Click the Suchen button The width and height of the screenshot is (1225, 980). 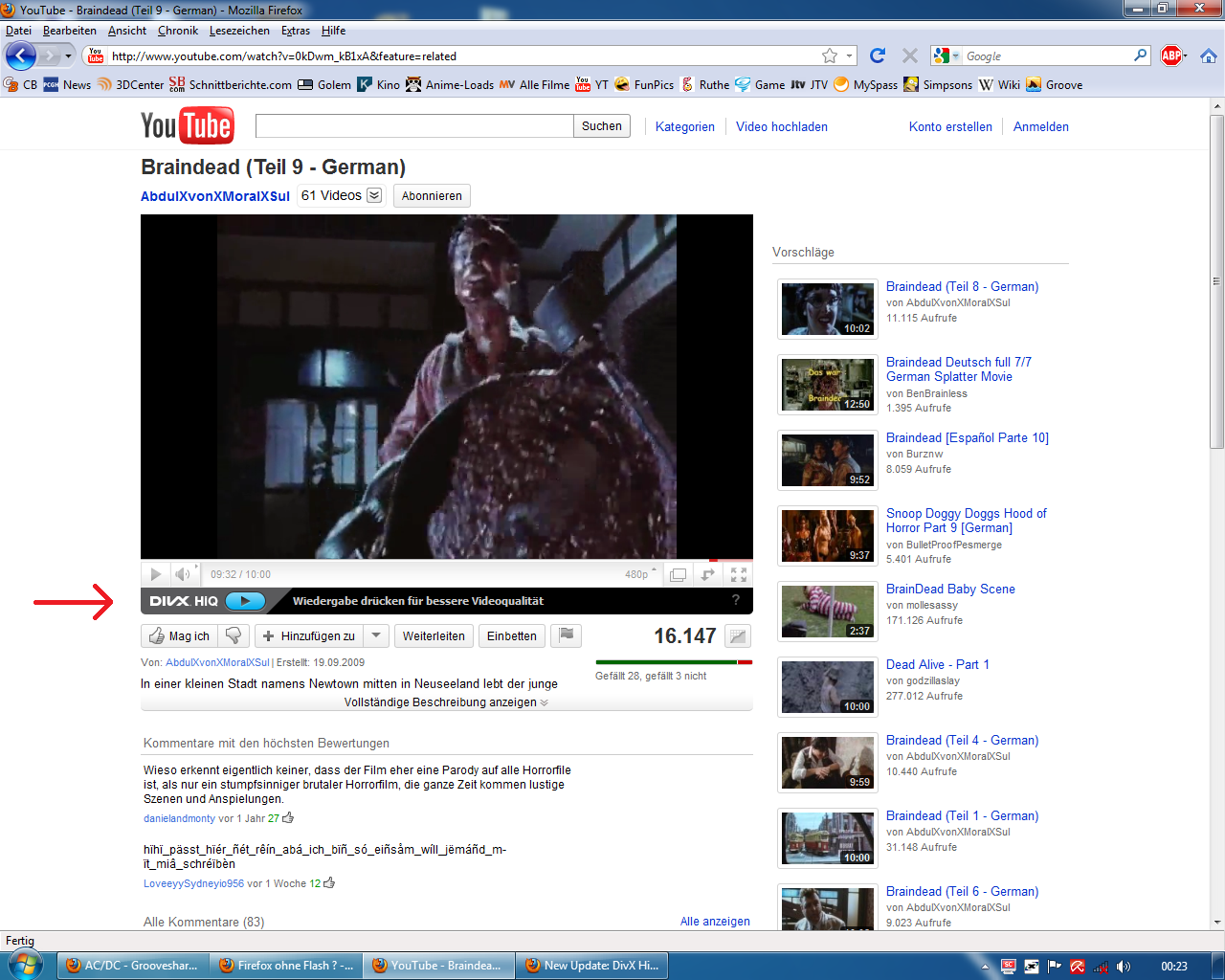coord(602,126)
